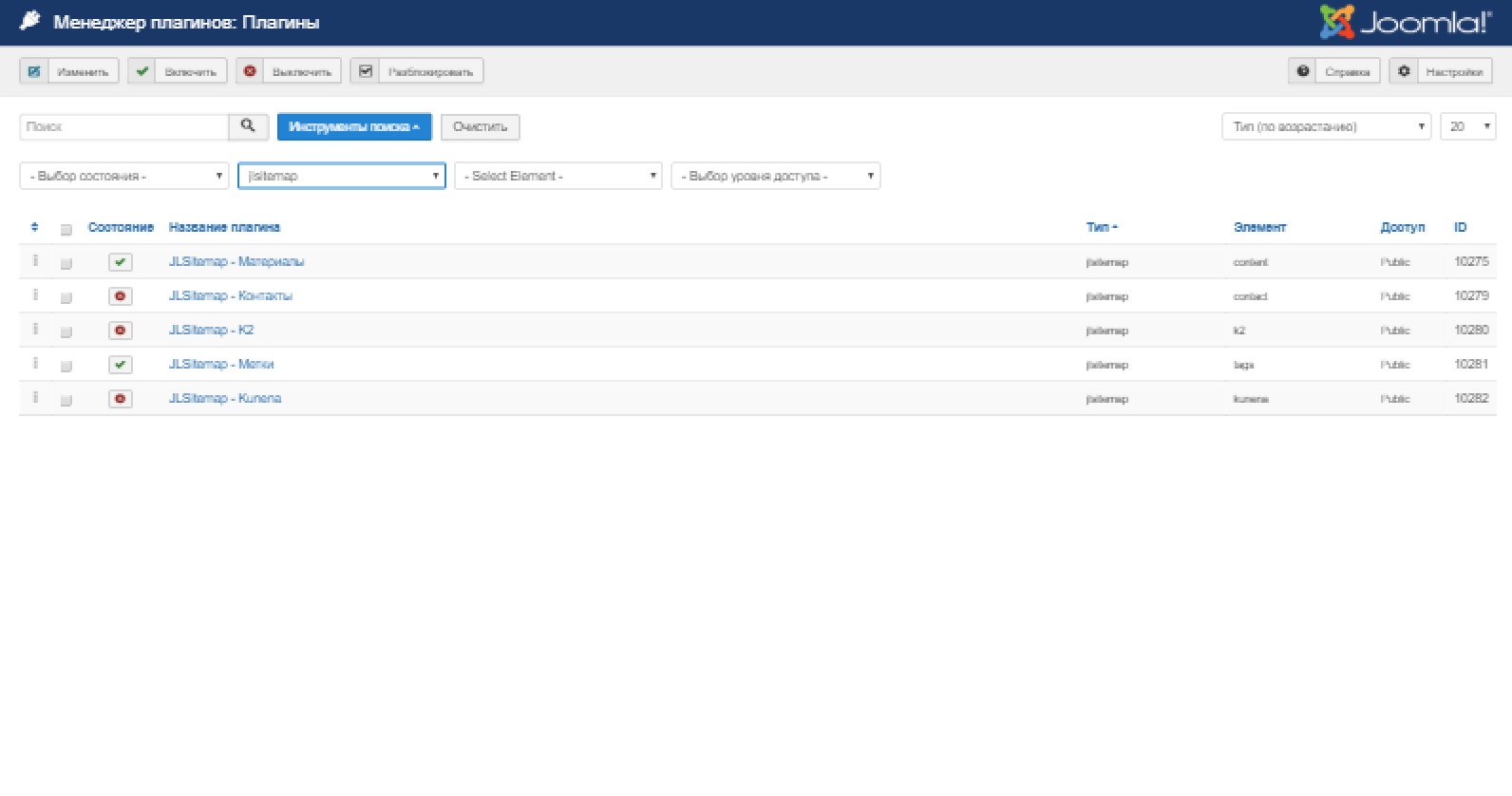Check the JLSitemap - Материалы row checkbox
This screenshot has height=796, width=1512.
coord(66,264)
